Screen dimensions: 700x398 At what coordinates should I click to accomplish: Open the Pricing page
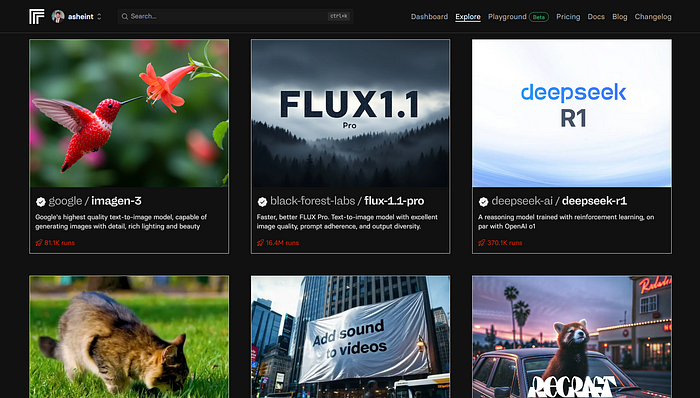click(x=568, y=17)
